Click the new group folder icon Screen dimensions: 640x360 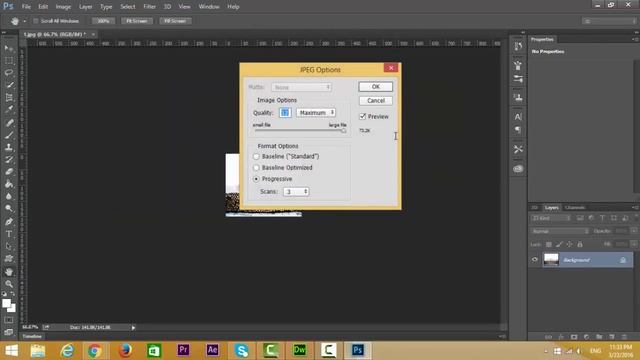click(x=599, y=337)
